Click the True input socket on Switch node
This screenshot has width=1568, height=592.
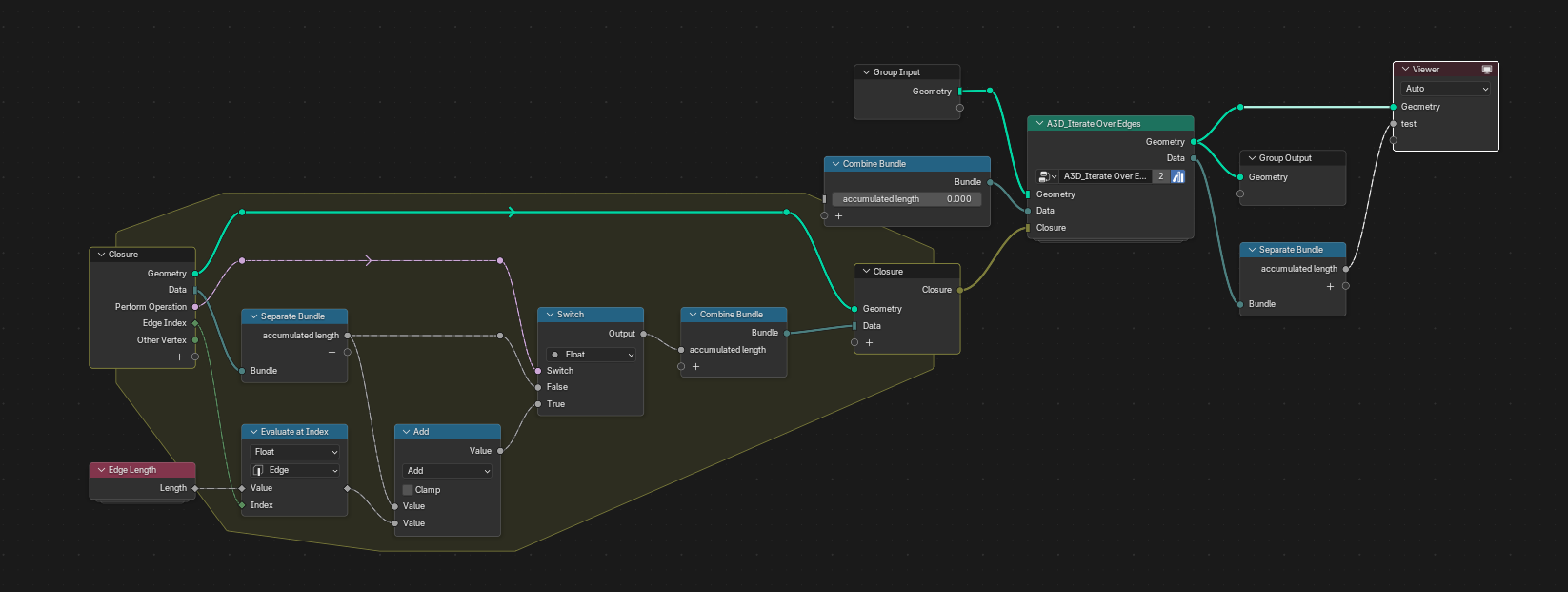pyautogui.click(x=538, y=404)
